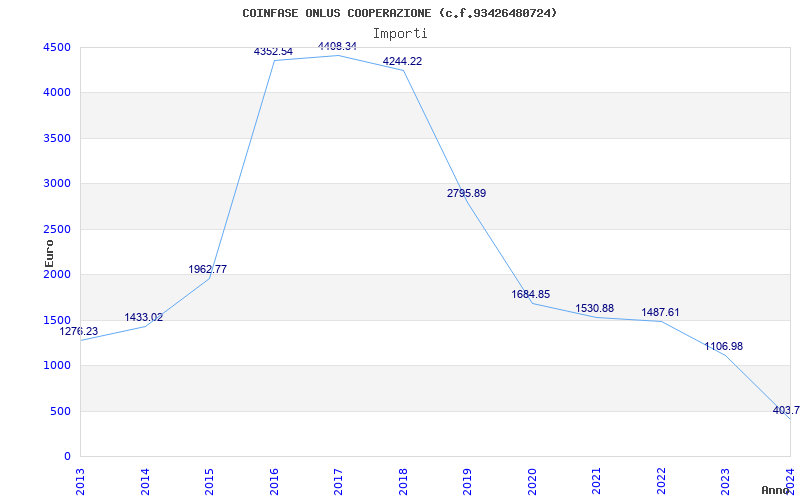This screenshot has width=800, height=500.
Task: Click the x-axis year 2017
Action: pyautogui.click(x=339, y=482)
